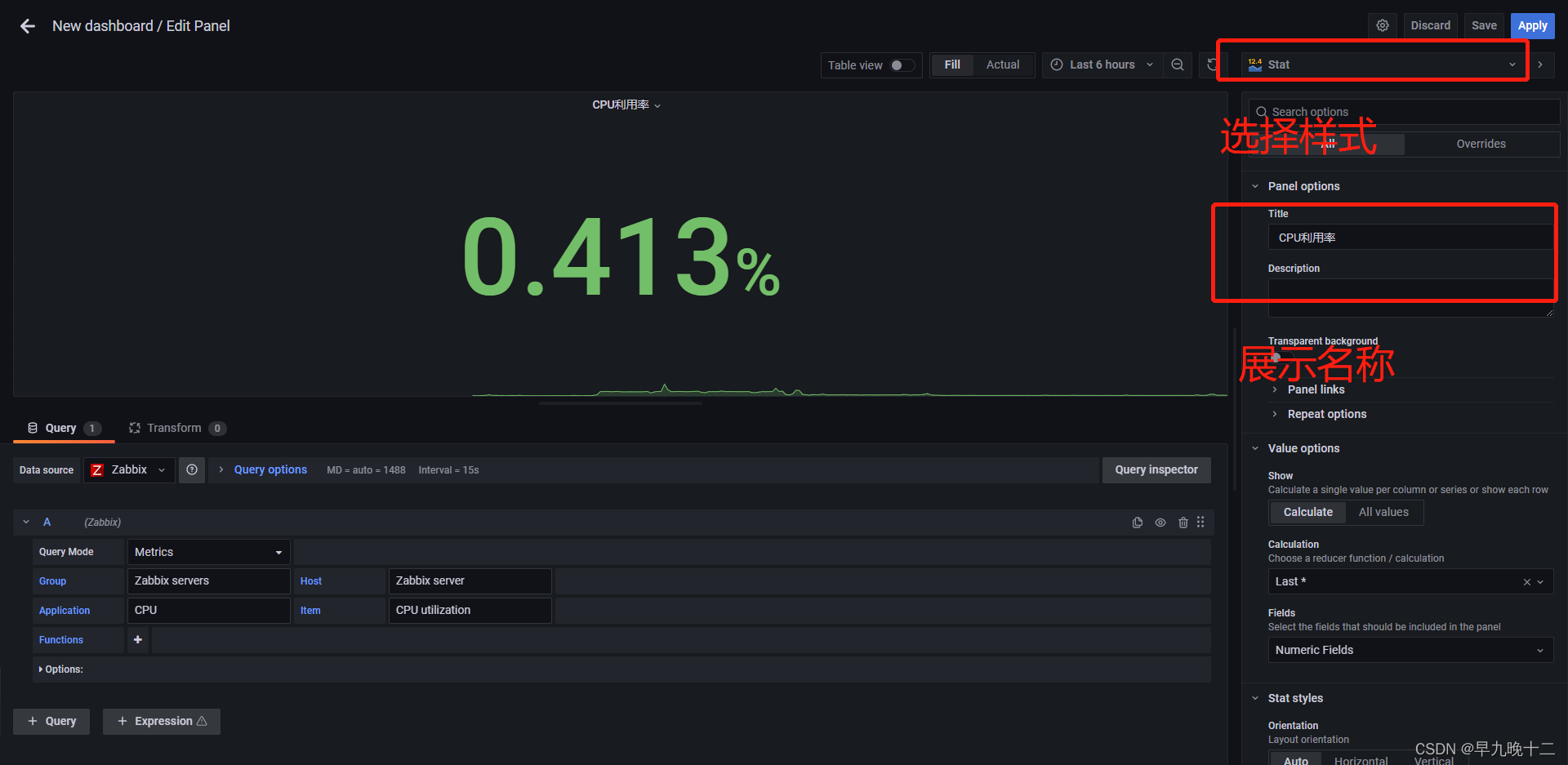Add a new Query
The width and height of the screenshot is (1568, 765).
click(51, 721)
